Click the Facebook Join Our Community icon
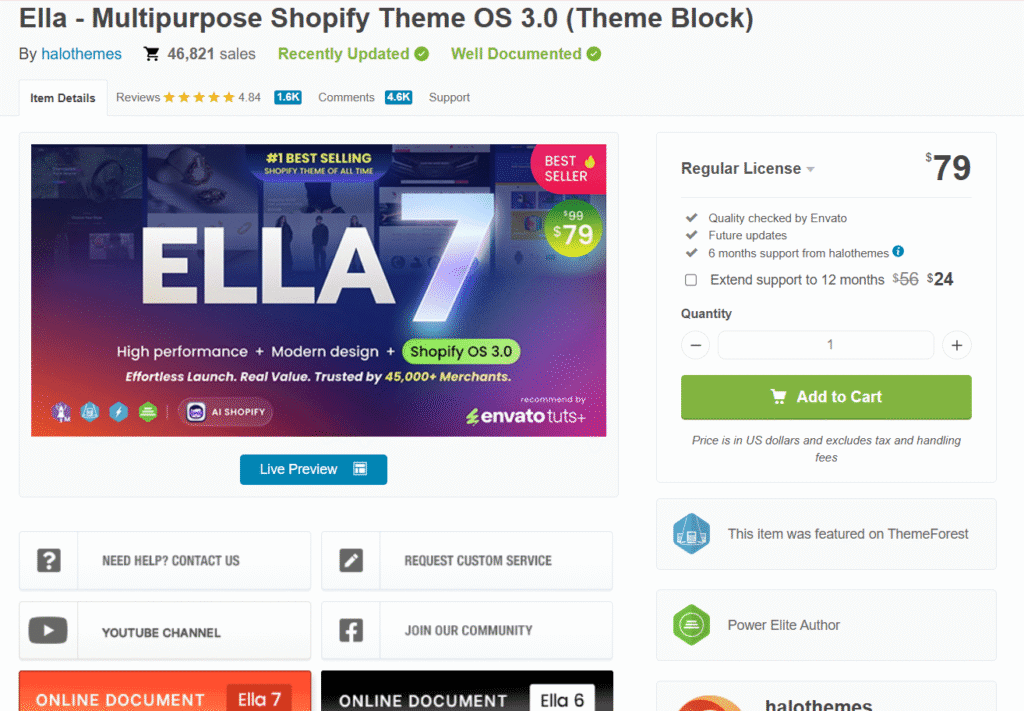Screen dimensions: 1024x711 pos(350,630)
